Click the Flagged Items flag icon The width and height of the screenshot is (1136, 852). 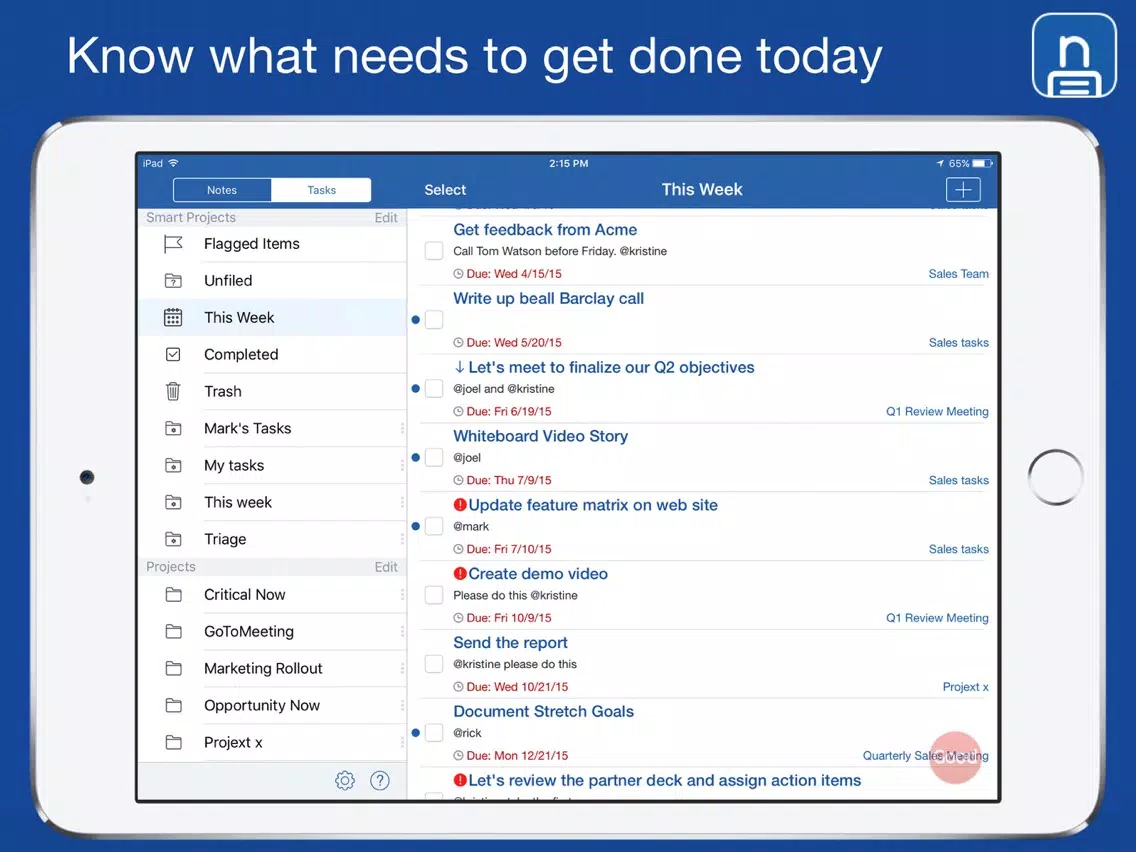pyautogui.click(x=173, y=244)
